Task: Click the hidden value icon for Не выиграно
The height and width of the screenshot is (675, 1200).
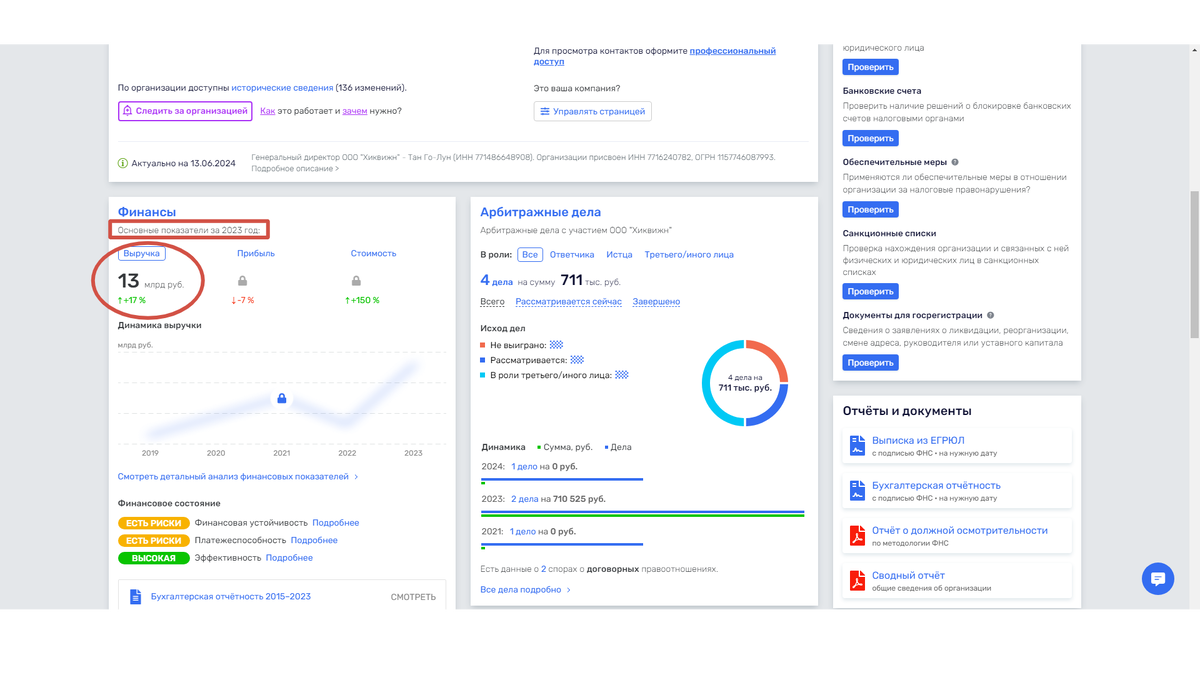Action: (x=556, y=344)
